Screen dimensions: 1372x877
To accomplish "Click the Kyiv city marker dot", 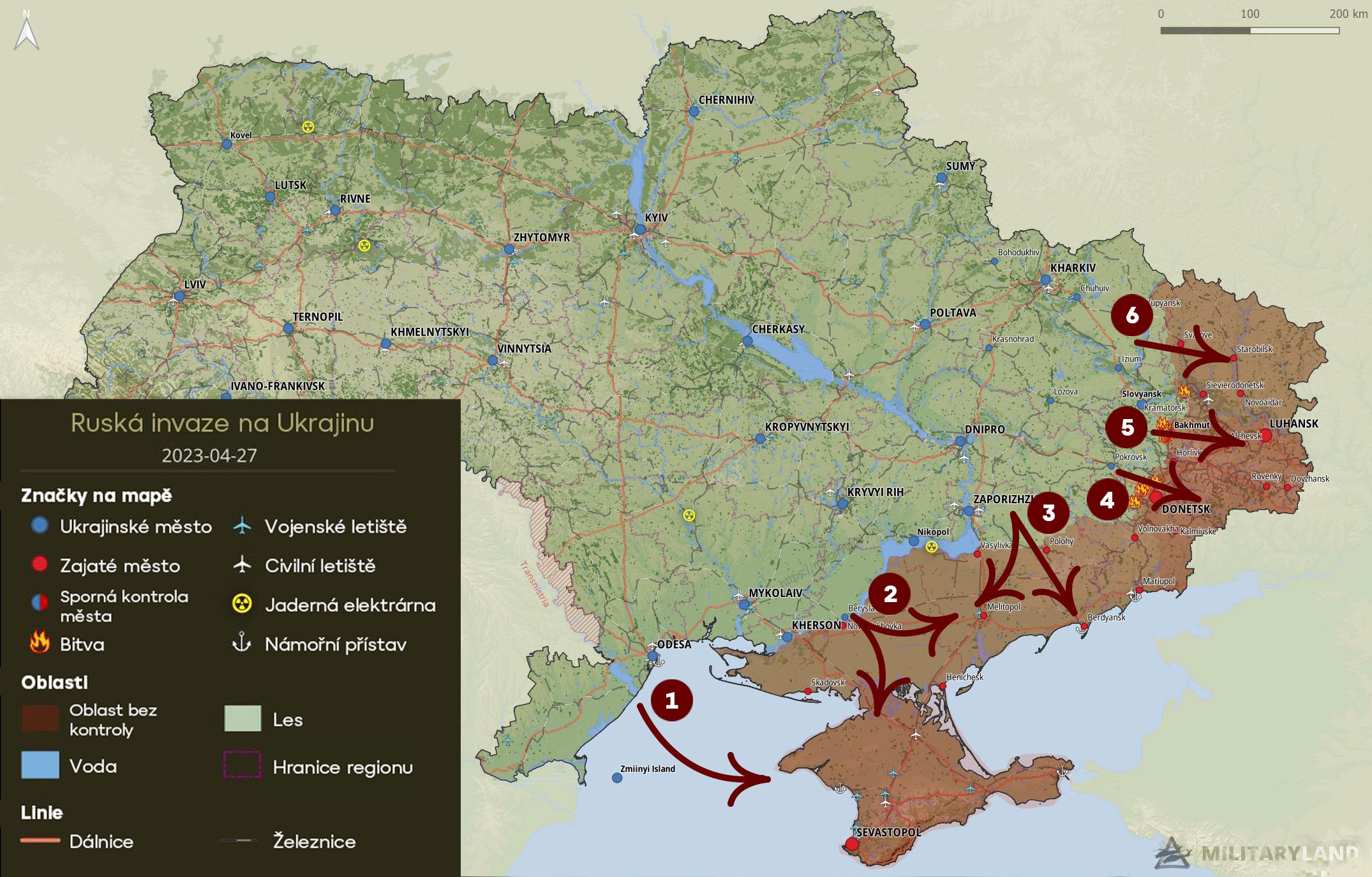I will (641, 230).
